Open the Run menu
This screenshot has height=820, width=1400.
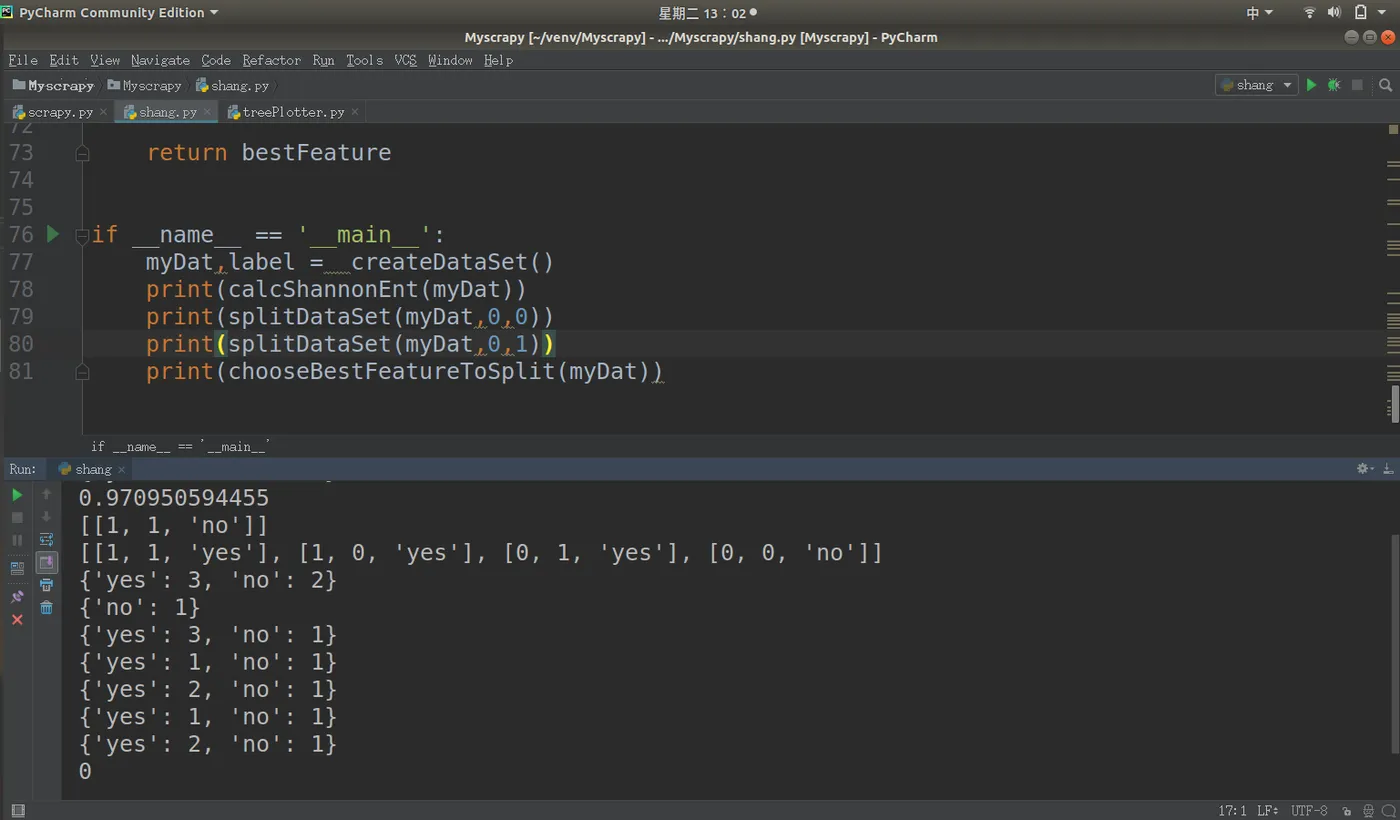point(323,60)
